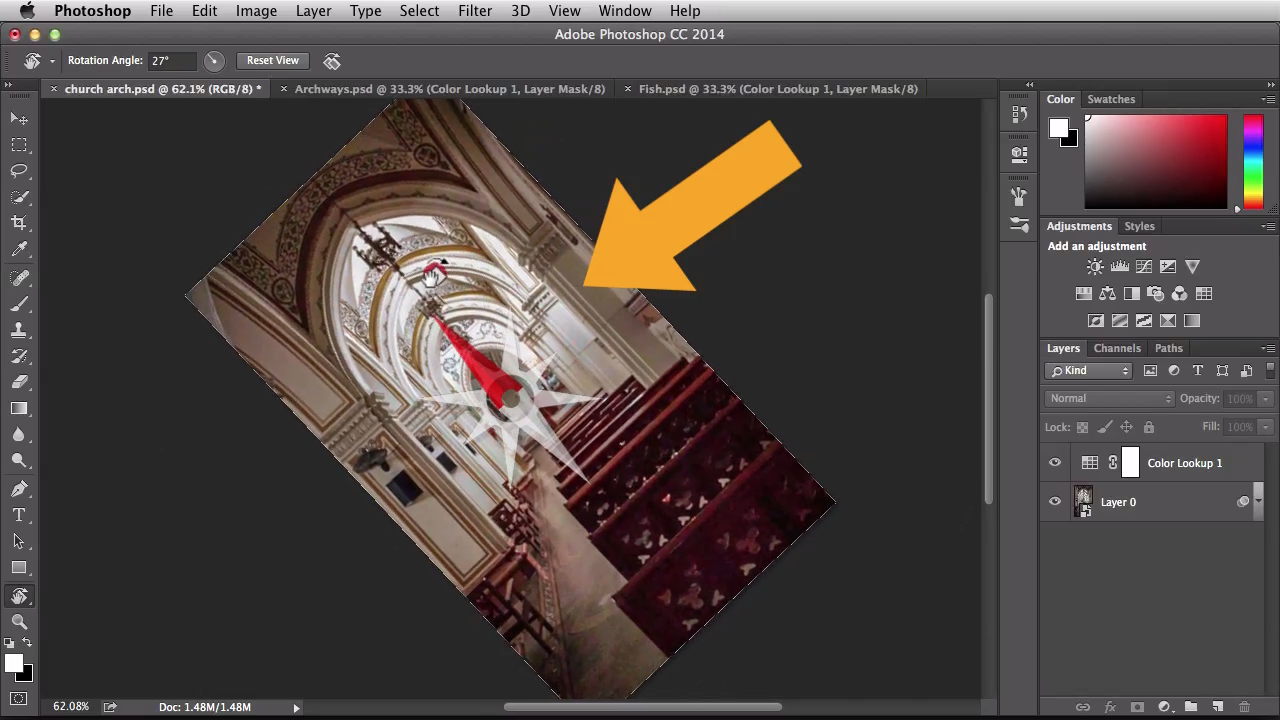
Task: Open the Layers panel flyout menu
Action: pyautogui.click(x=1268, y=348)
